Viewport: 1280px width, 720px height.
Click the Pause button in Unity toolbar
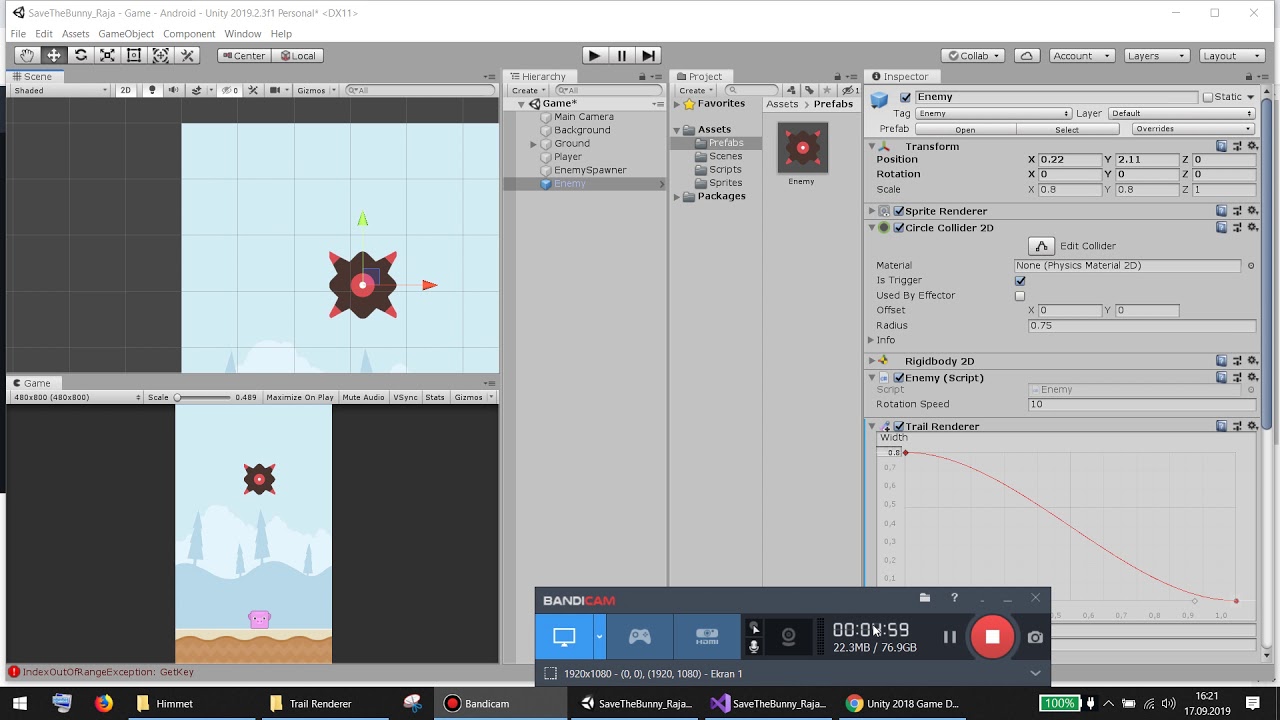pos(621,56)
